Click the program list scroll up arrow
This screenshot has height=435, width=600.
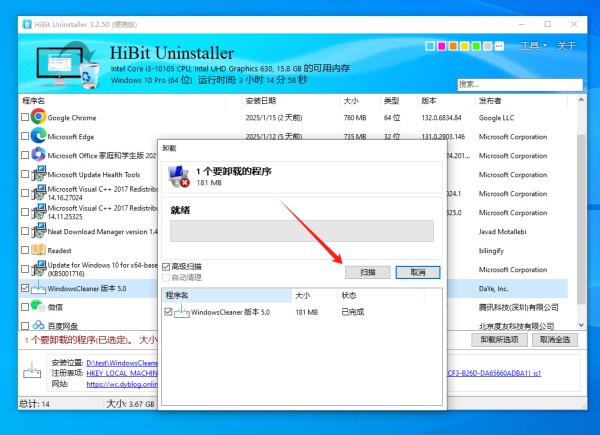[x=581, y=100]
